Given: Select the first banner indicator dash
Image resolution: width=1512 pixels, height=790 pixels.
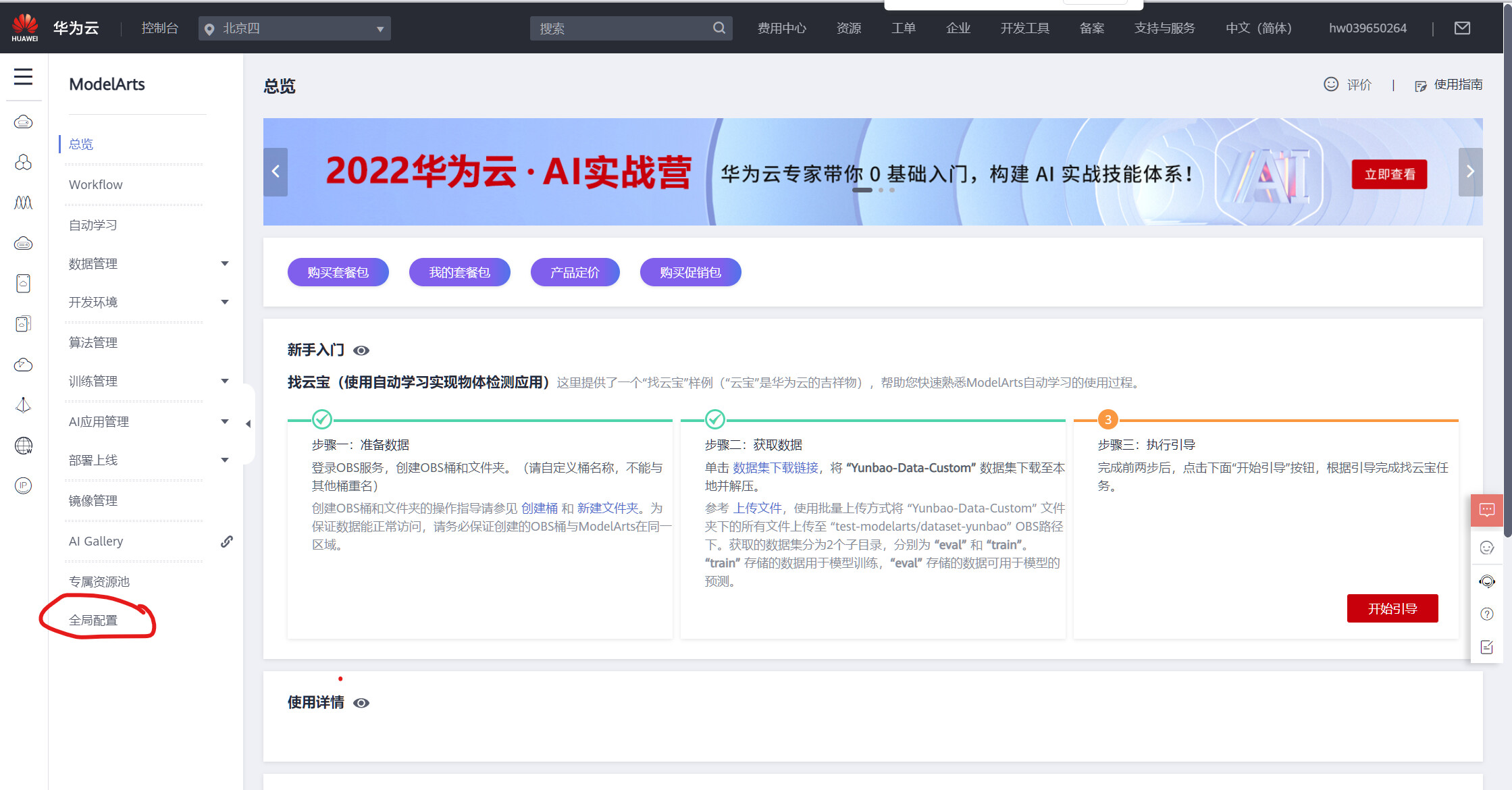Looking at the screenshot, I should coord(862,190).
